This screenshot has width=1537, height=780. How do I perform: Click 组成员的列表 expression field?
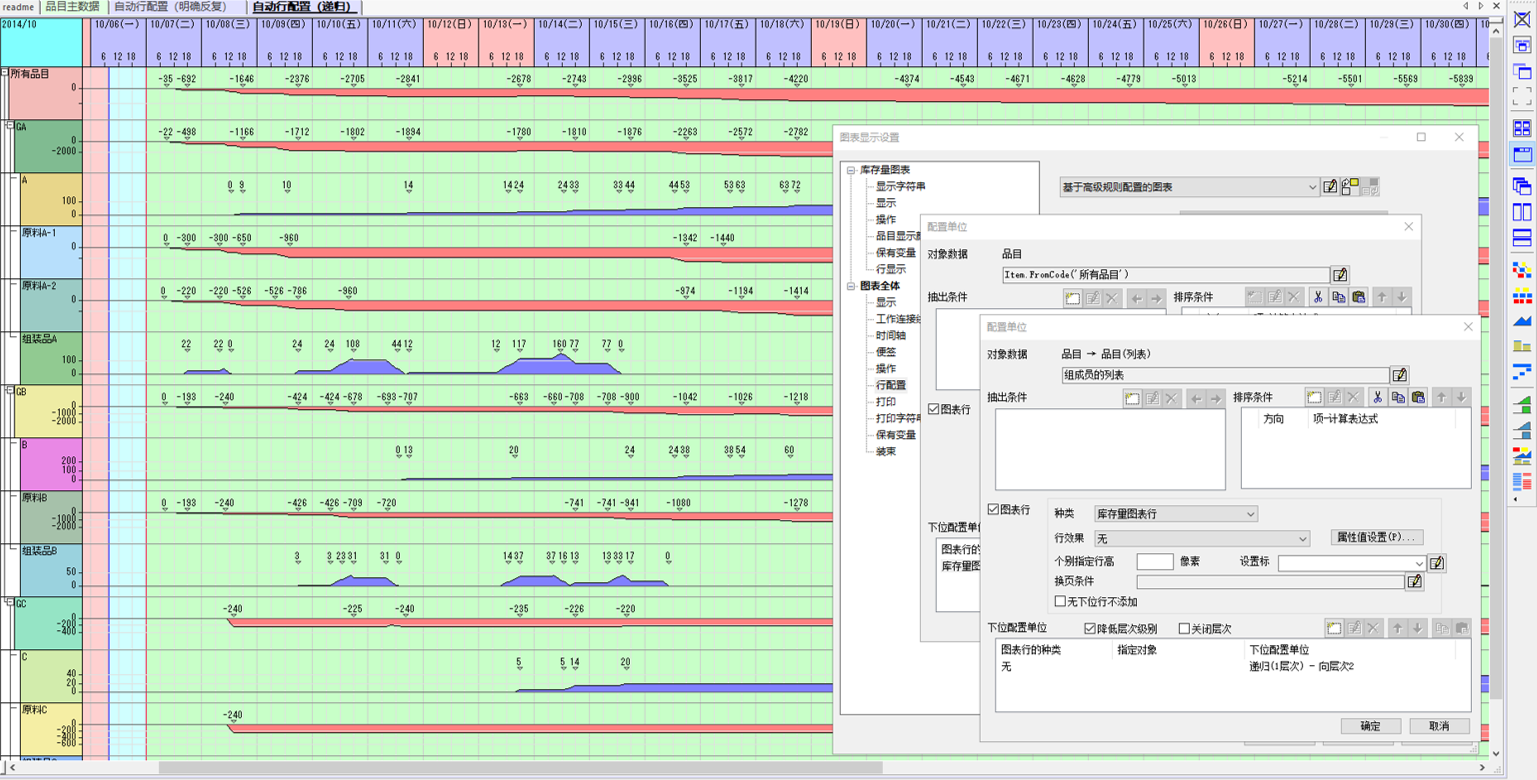(1225, 375)
